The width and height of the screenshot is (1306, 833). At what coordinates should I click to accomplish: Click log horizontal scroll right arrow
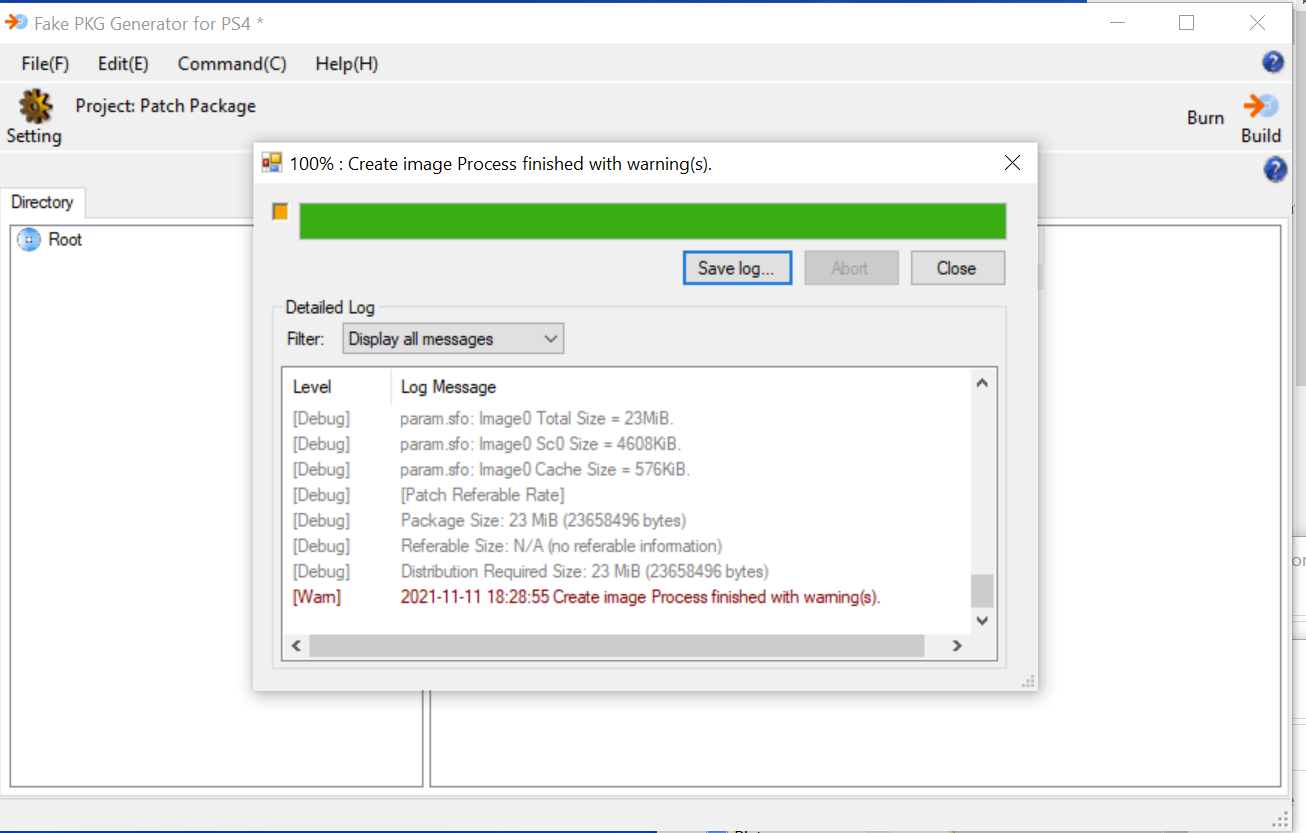(957, 646)
